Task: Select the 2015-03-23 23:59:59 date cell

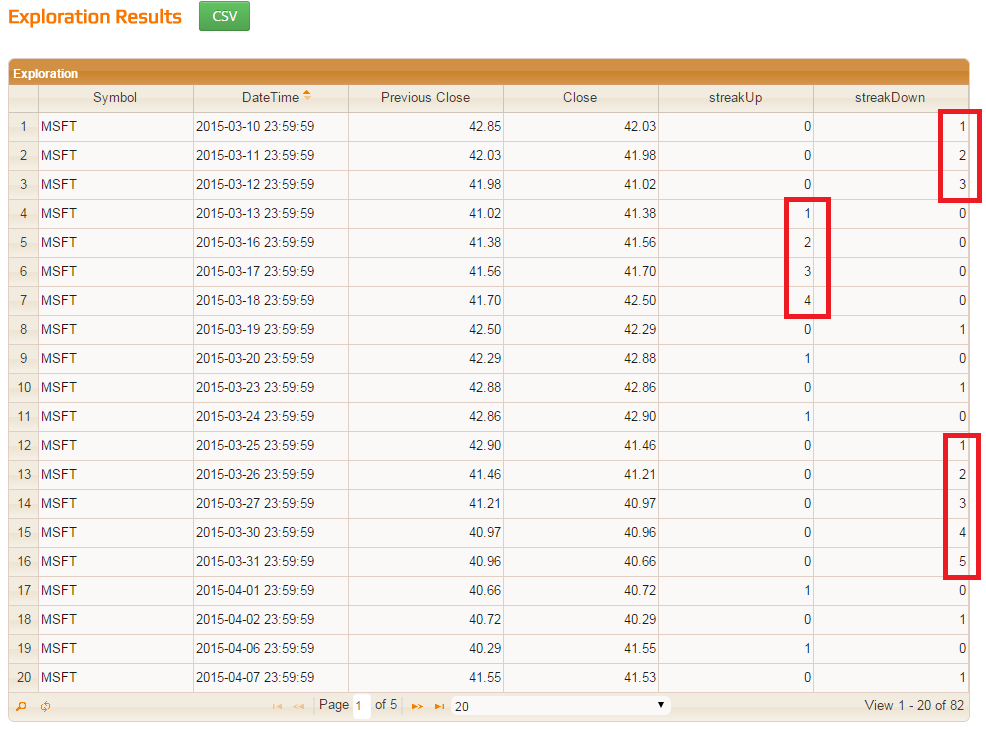Action: point(270,387)
